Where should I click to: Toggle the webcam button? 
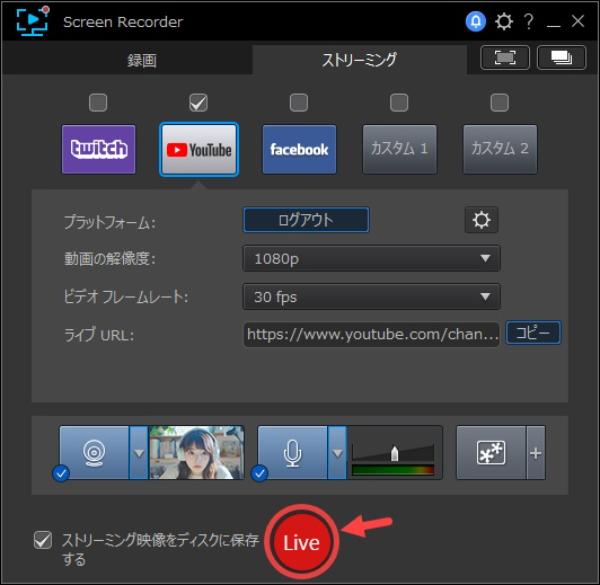point(94,453)
